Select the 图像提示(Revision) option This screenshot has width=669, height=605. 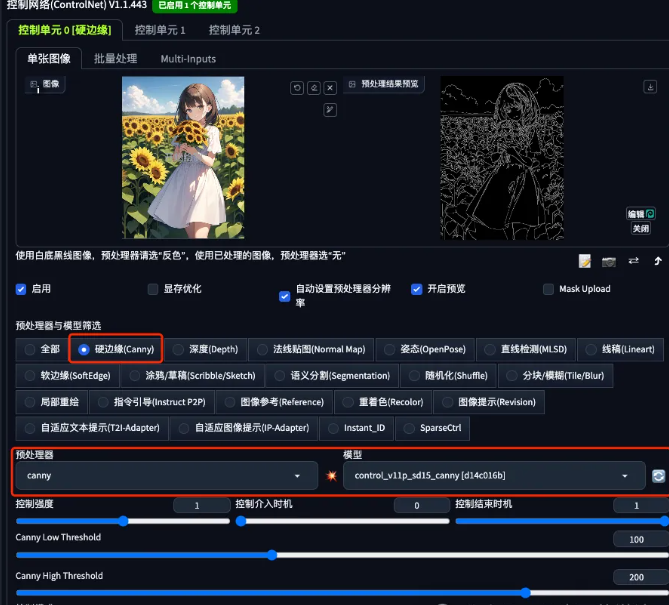coord(489,402)
